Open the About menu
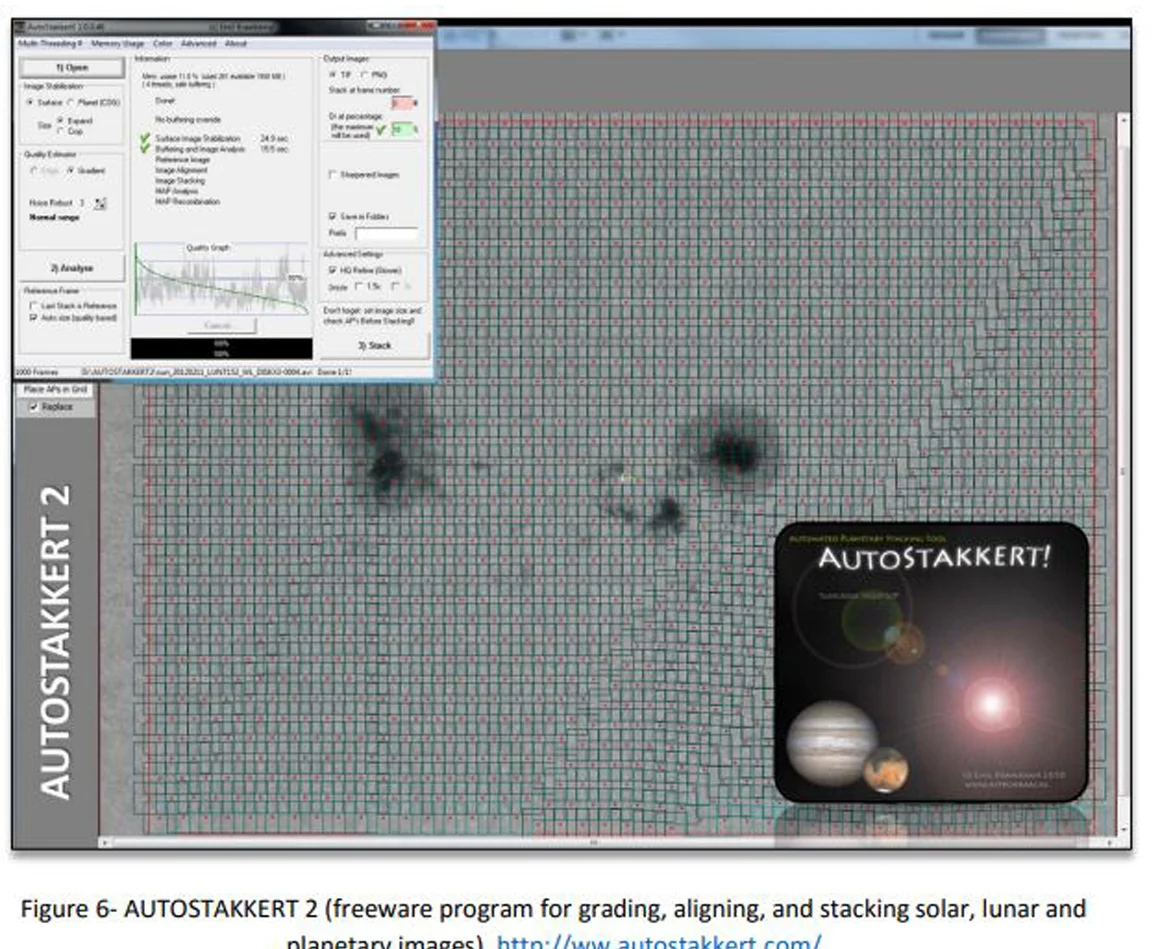The width and height of the screenshot is (1176, 949). [x=236, y=44]
